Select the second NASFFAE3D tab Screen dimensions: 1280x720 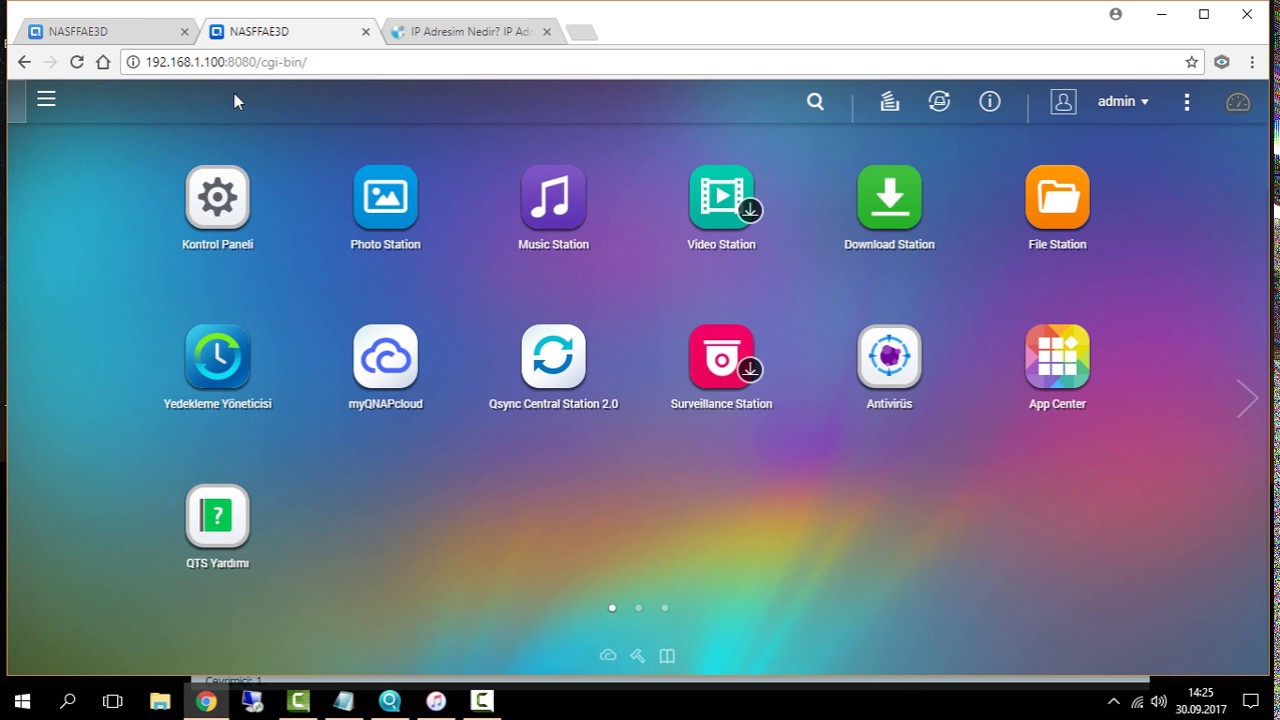289,32
